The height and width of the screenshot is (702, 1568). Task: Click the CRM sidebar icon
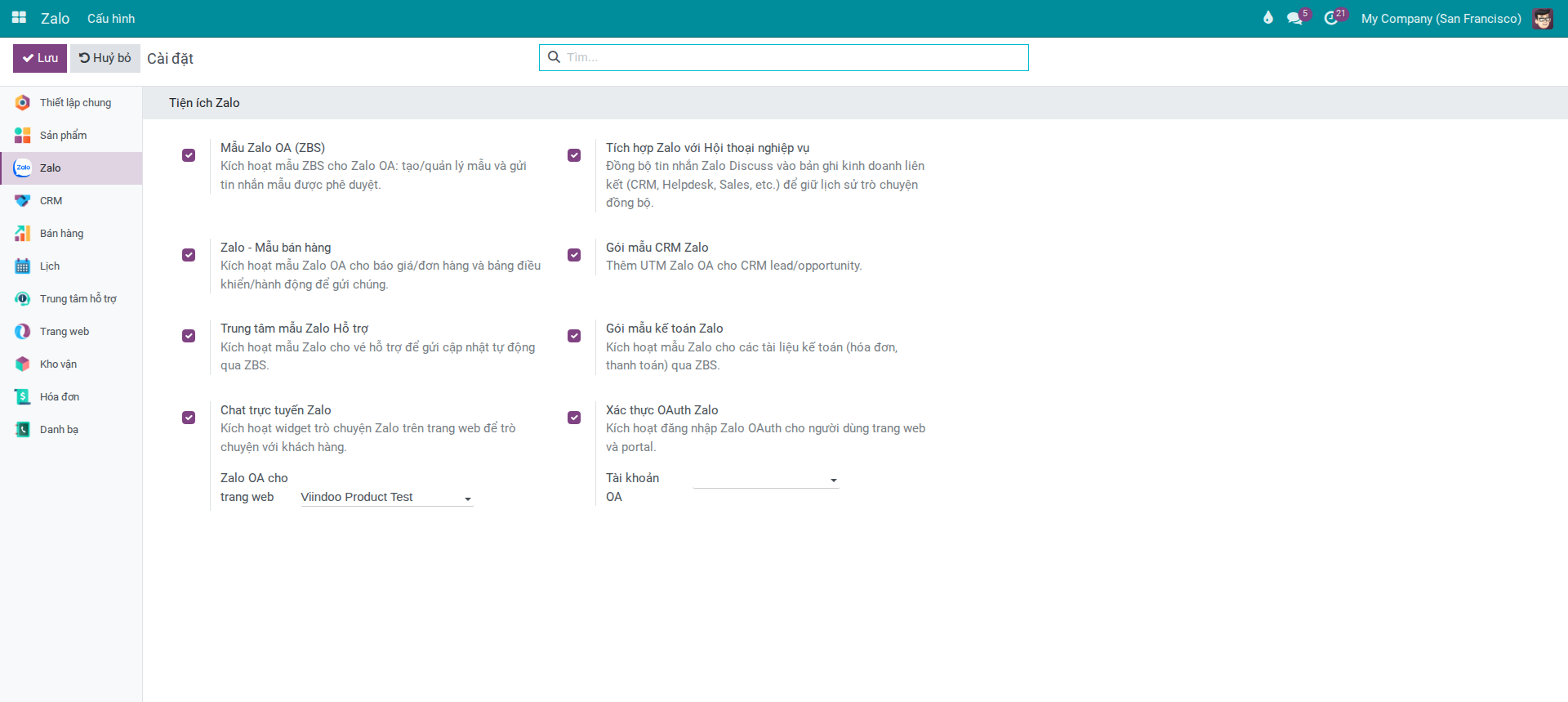click(23, 201)
